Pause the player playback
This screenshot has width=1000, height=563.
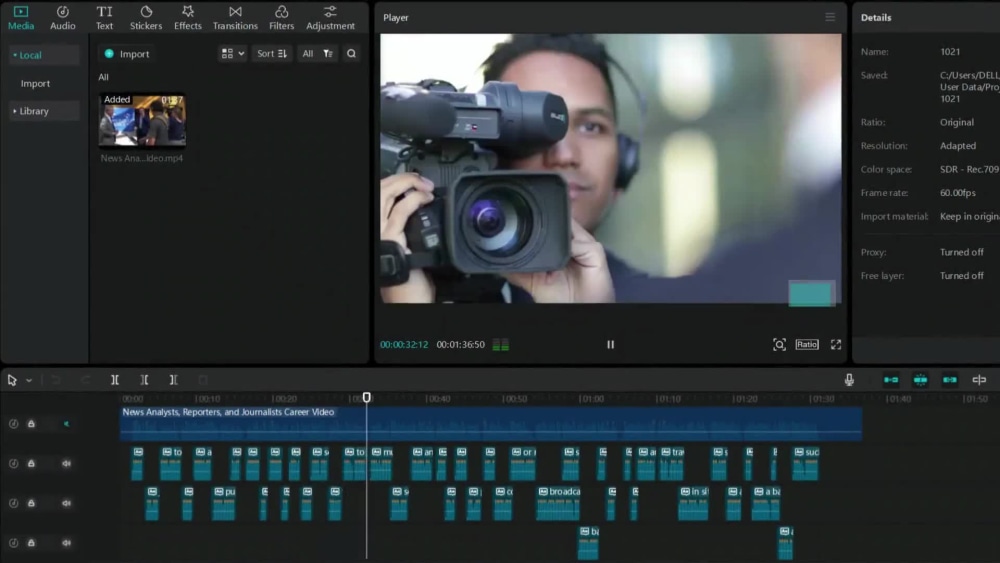(x=610, y=344)
